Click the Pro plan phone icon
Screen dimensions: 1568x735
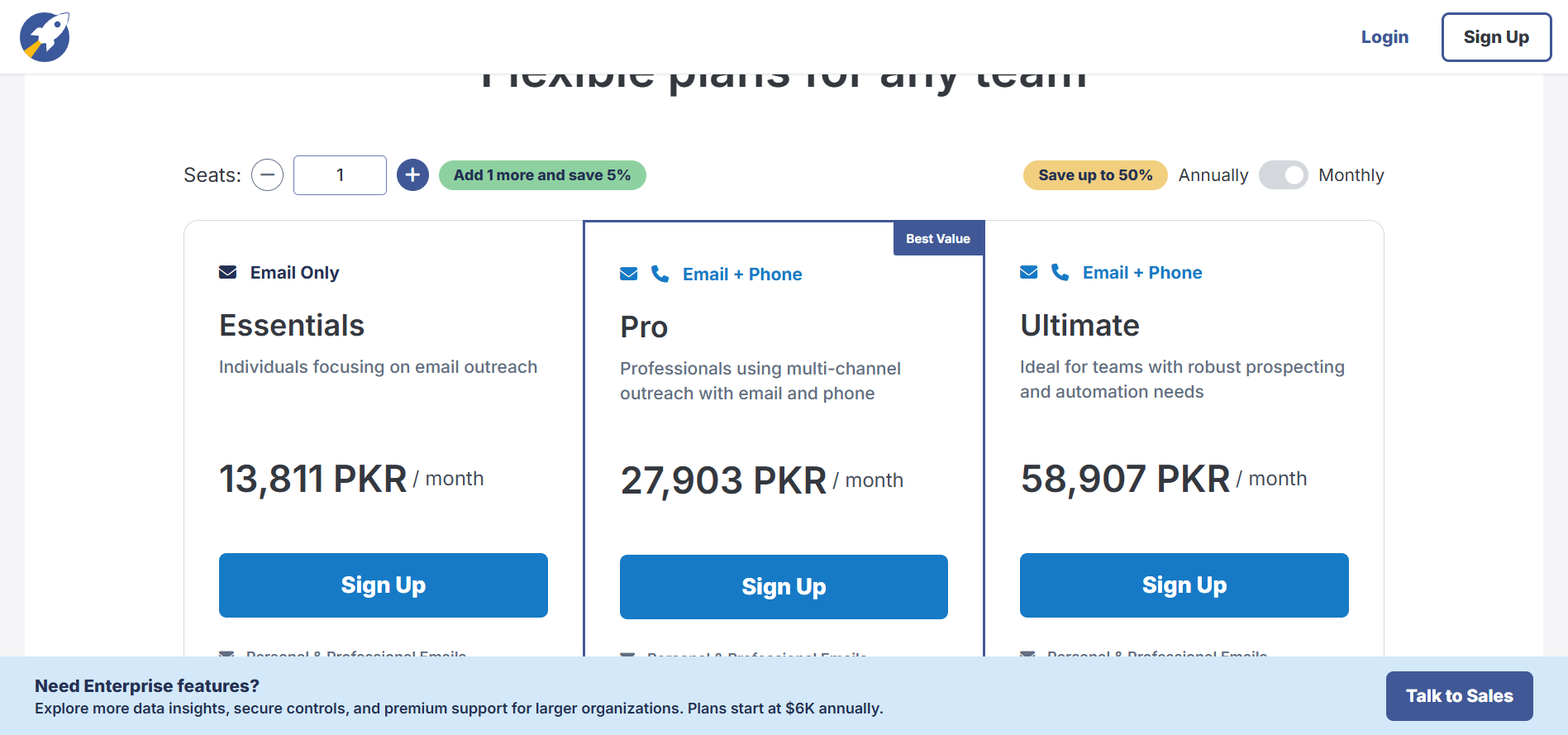coord(660,274)
